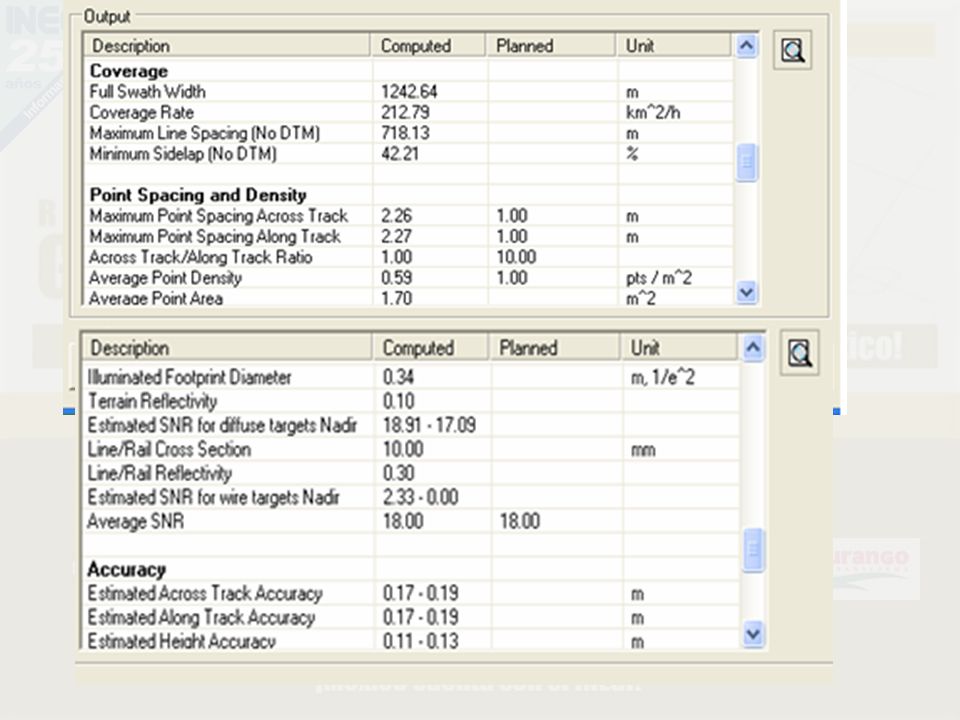Screen dimensions: 960x720
Task: Click the % unit cell for Minimum Sidelap
Action: 632,154
